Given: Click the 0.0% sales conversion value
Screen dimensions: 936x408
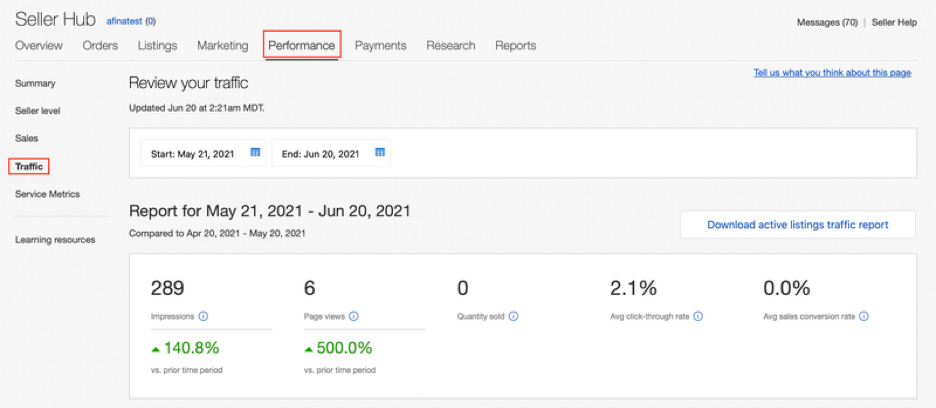Looking at the screenshot, I should click(x=787, y=289).
